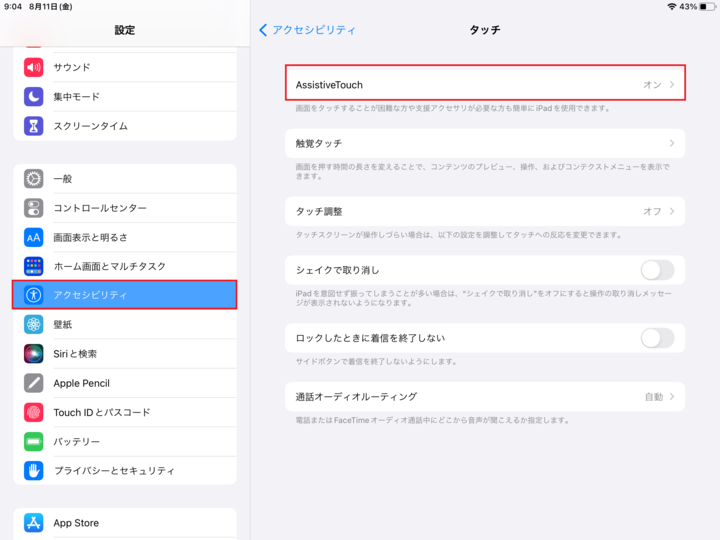Tap the Control Center toggles icon
This screenshot has height=540, width=720.
[34, 208]
